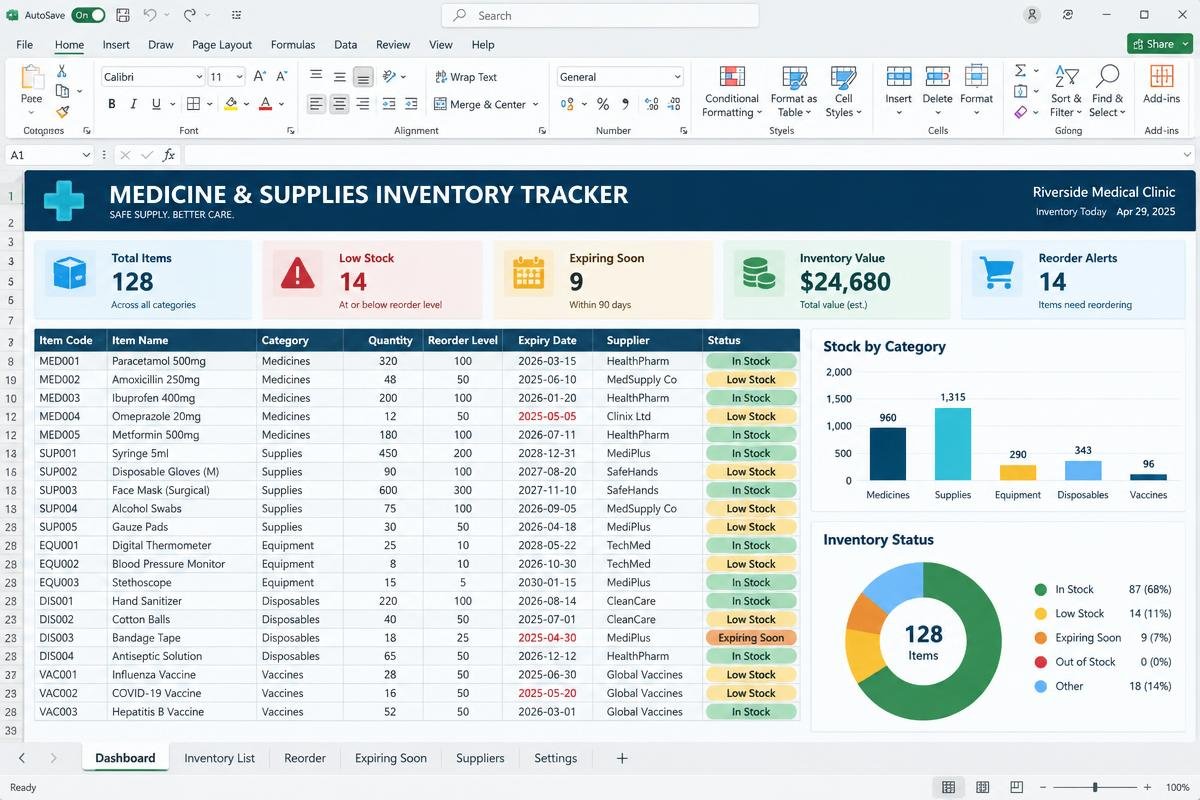
Task: Undo the last action
Action: [x=150, y=15]
